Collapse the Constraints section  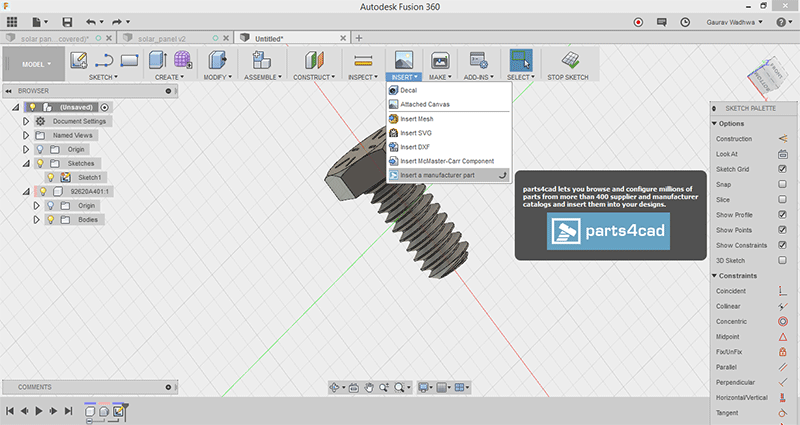tap(714, 276)
